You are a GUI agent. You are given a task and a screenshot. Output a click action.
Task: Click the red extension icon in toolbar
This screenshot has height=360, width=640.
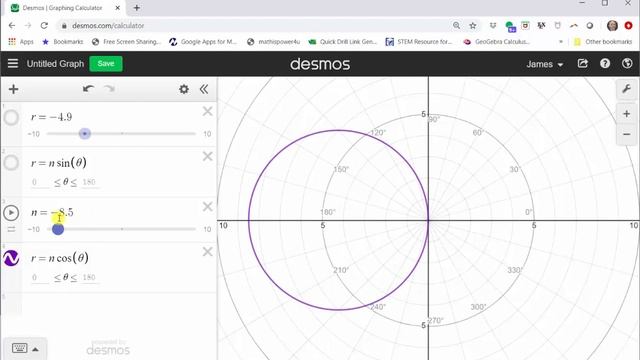[x=629, y=25]
